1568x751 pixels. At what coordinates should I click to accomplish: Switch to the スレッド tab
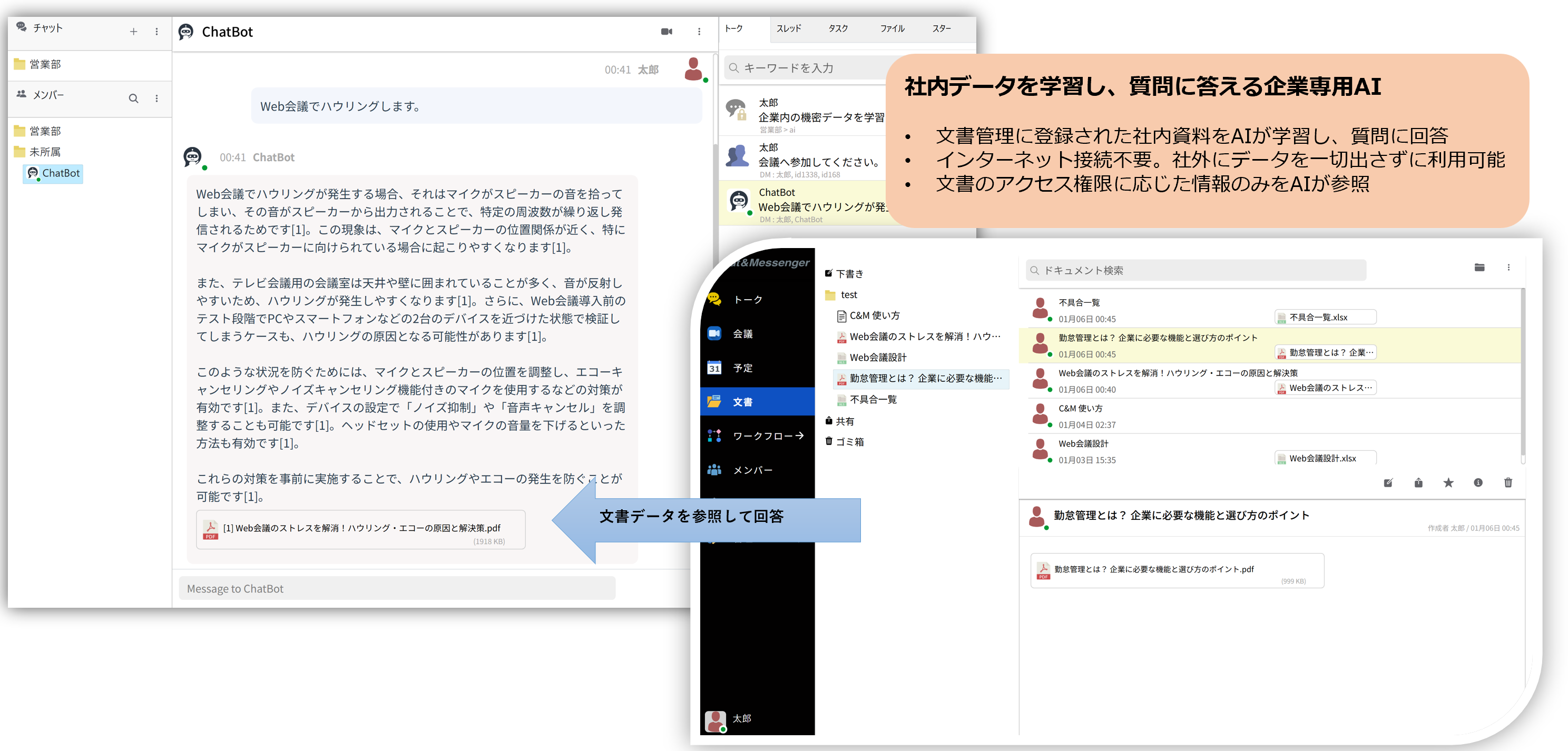pyautogui.click(x=788, y=28)
